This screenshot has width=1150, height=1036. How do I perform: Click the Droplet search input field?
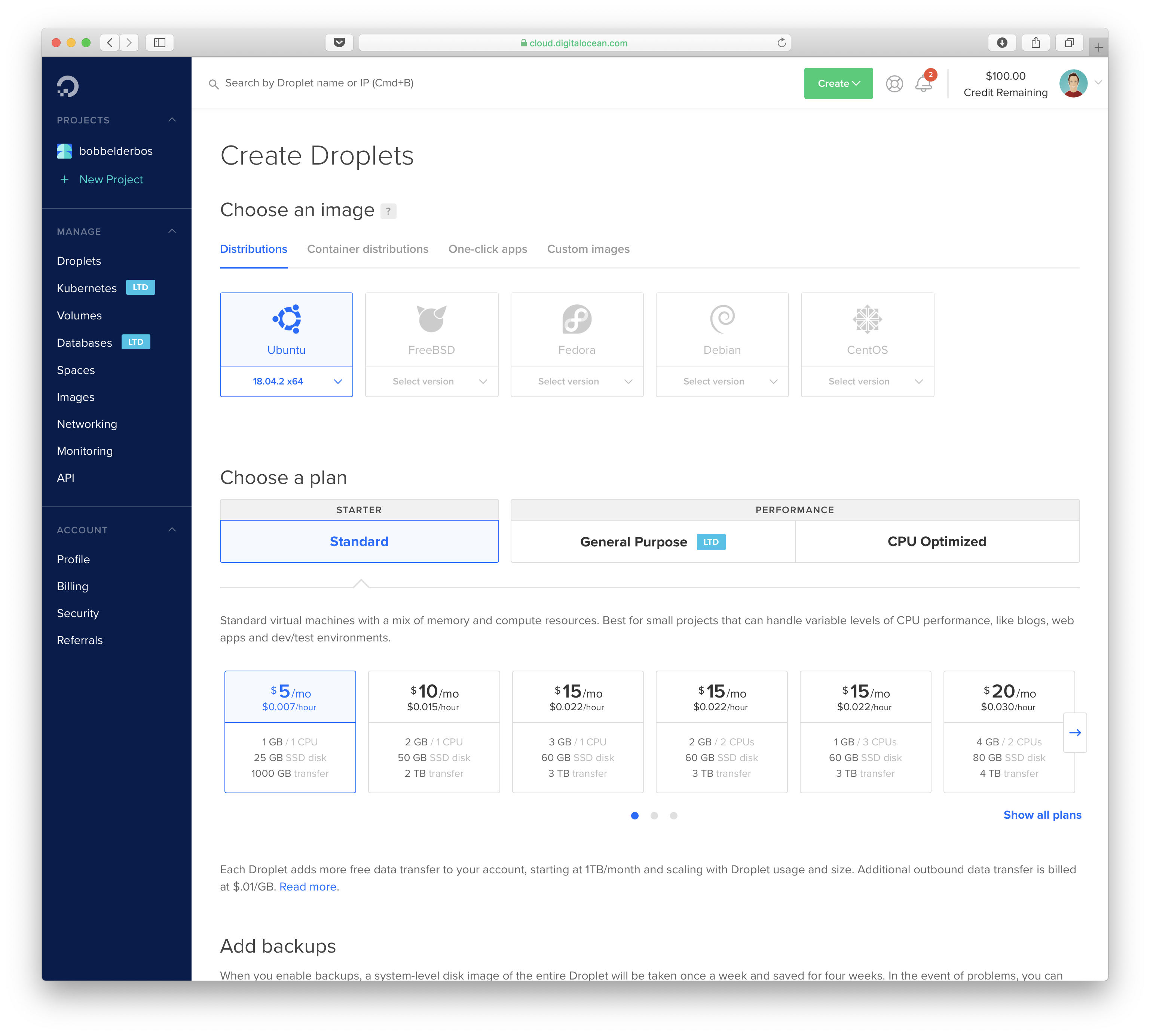coord(319,83)
